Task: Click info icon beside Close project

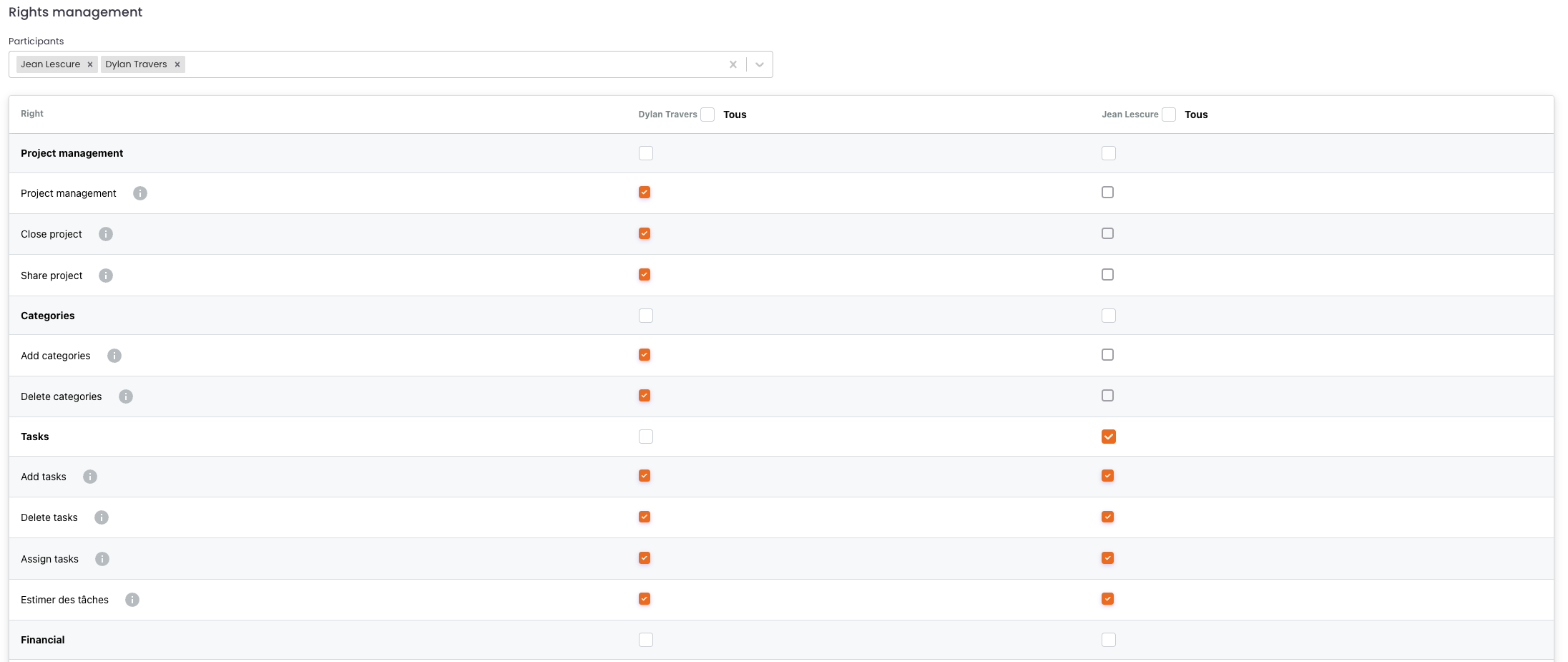Action: pos(106,234)
